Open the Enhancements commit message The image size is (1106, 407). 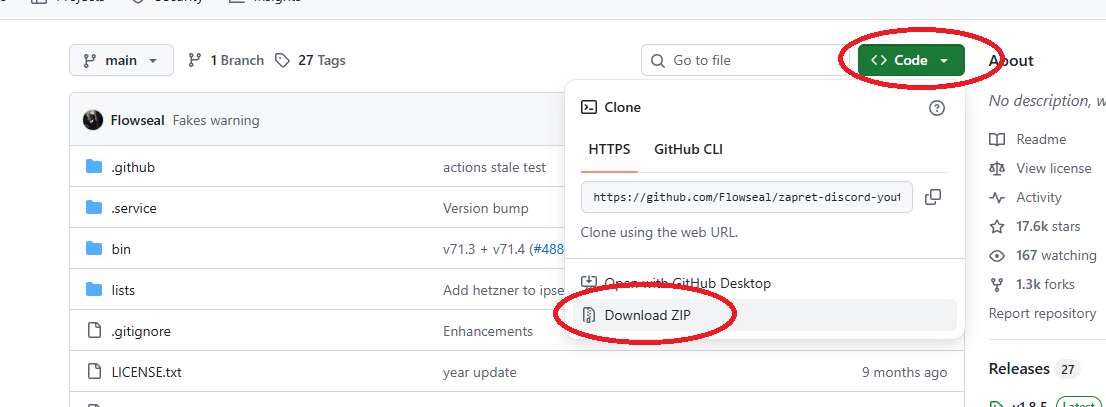pyautogui.click(x=487, y=332)
